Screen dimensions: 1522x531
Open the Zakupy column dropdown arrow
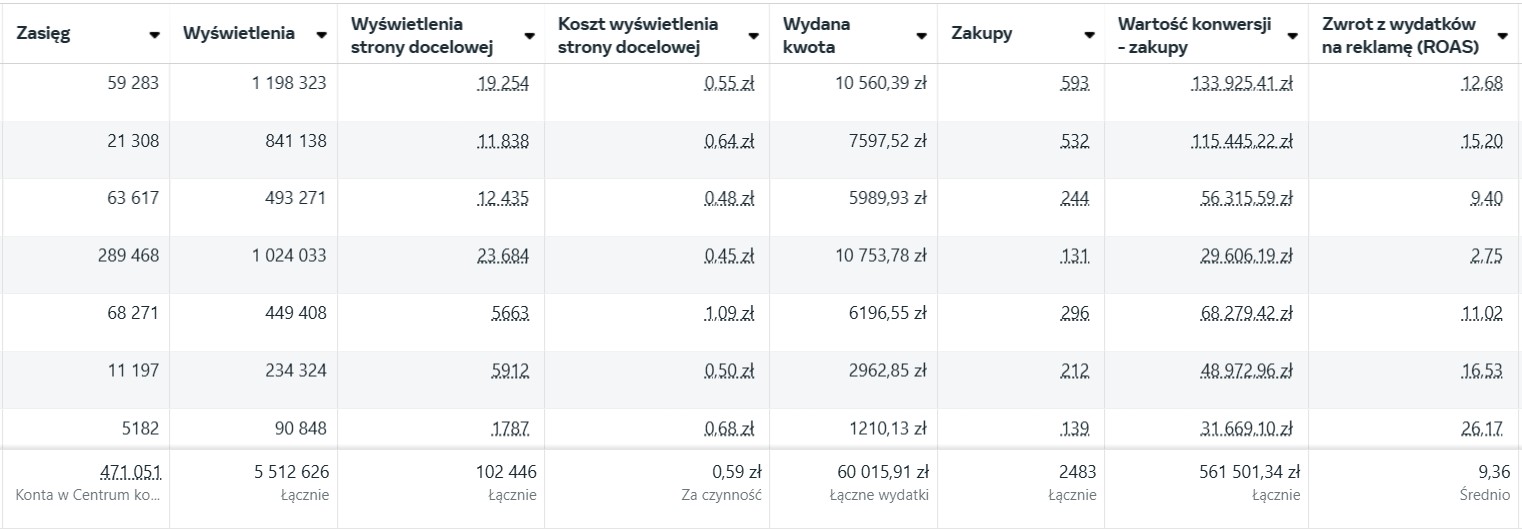pyautogui.click(x=1088, y=34)
